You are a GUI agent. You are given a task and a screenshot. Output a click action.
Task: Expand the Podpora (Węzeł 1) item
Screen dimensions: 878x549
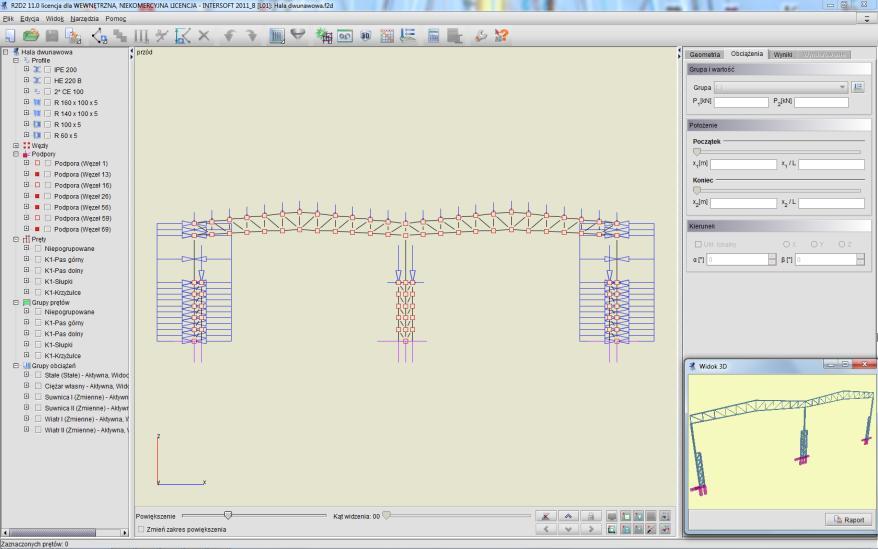(x=26, y=163)
